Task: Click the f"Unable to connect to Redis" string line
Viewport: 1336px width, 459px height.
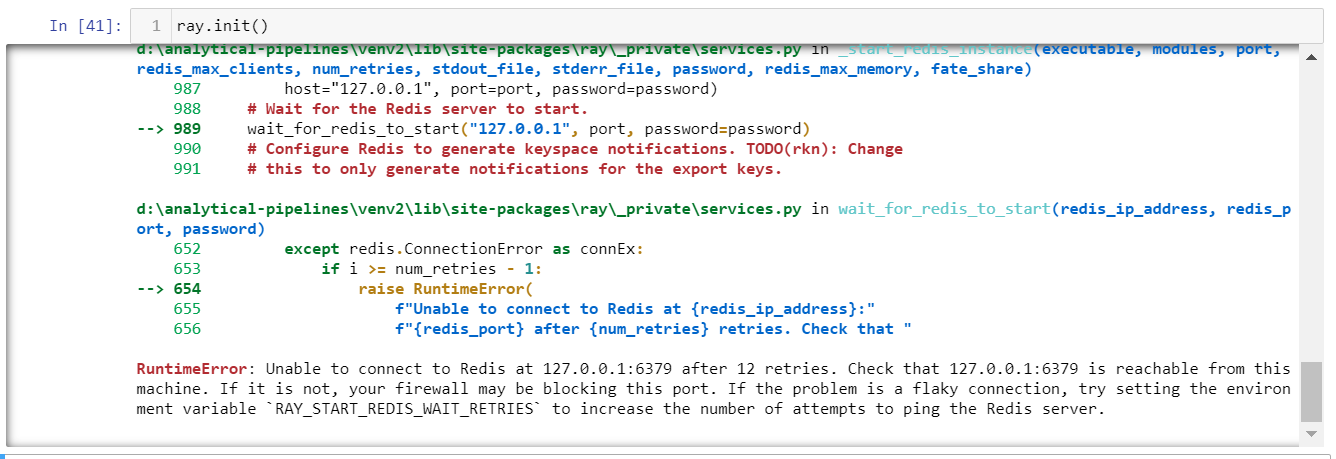Action: click(635, 309)
